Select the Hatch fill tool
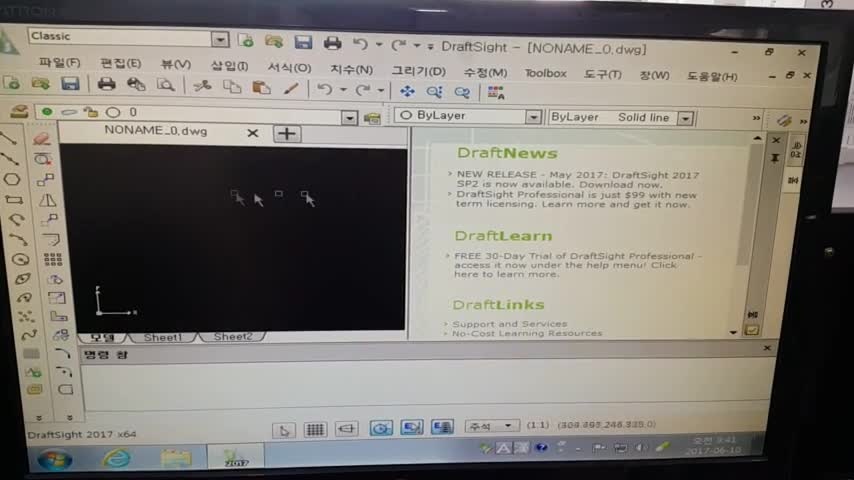This screenshot has height=480, width=854. [31, 354]
